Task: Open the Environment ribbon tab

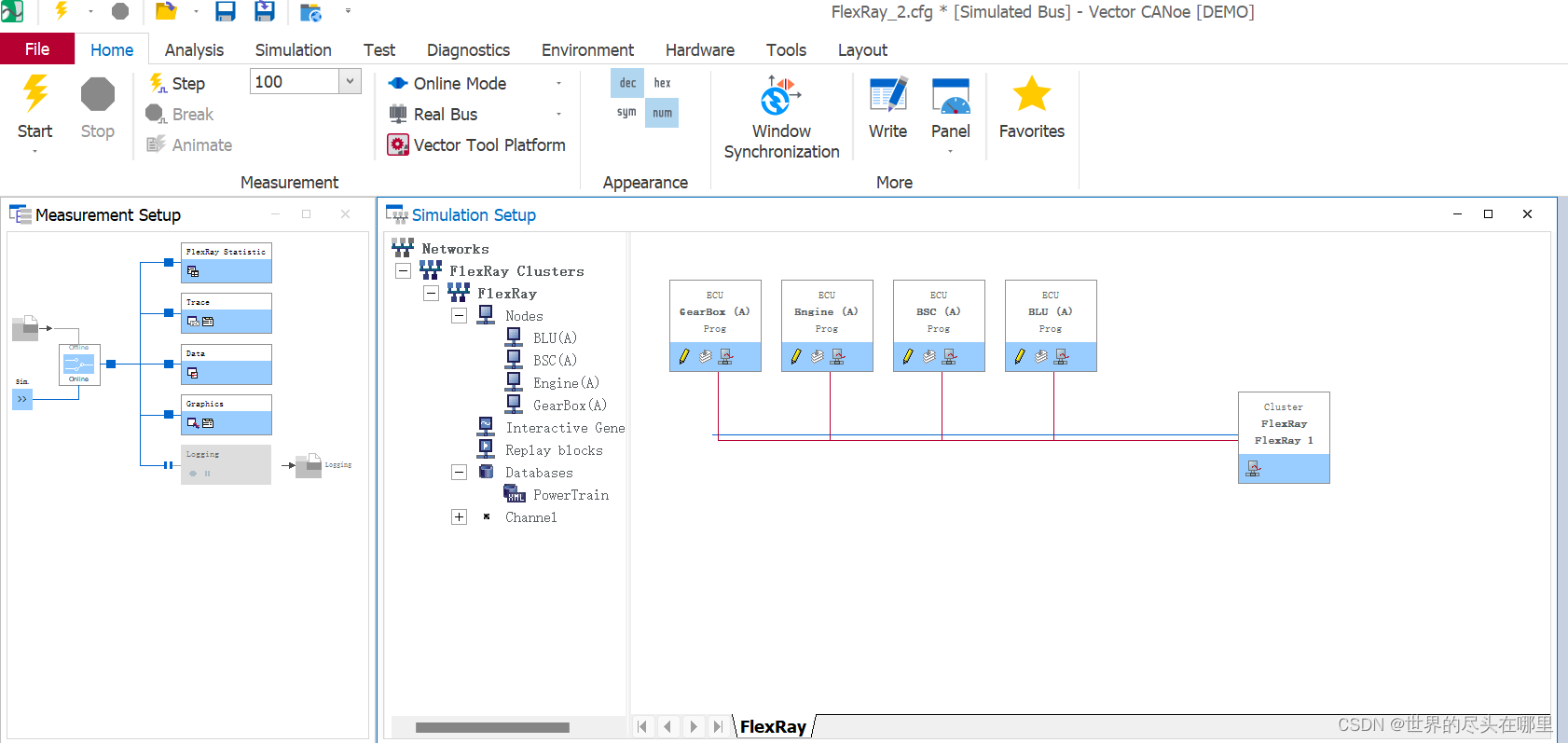Action: (x=587, y=50)
